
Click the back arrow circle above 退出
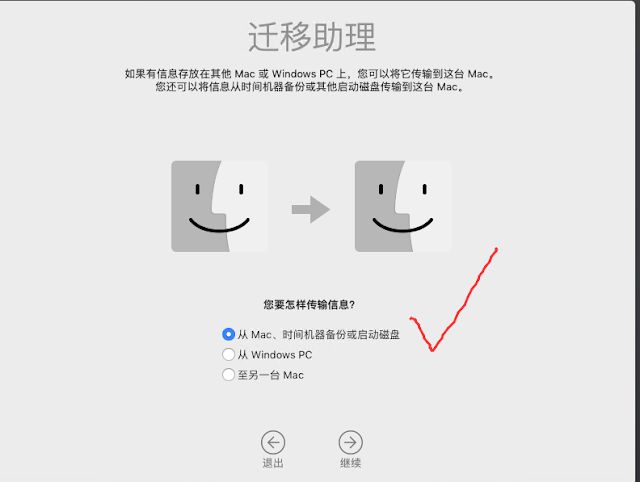click(x=273, y=442)
